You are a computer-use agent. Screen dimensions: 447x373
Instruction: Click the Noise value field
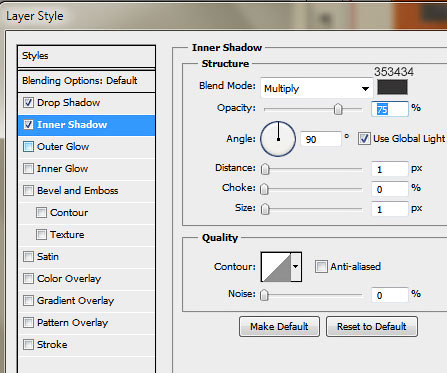pos(390,295)
